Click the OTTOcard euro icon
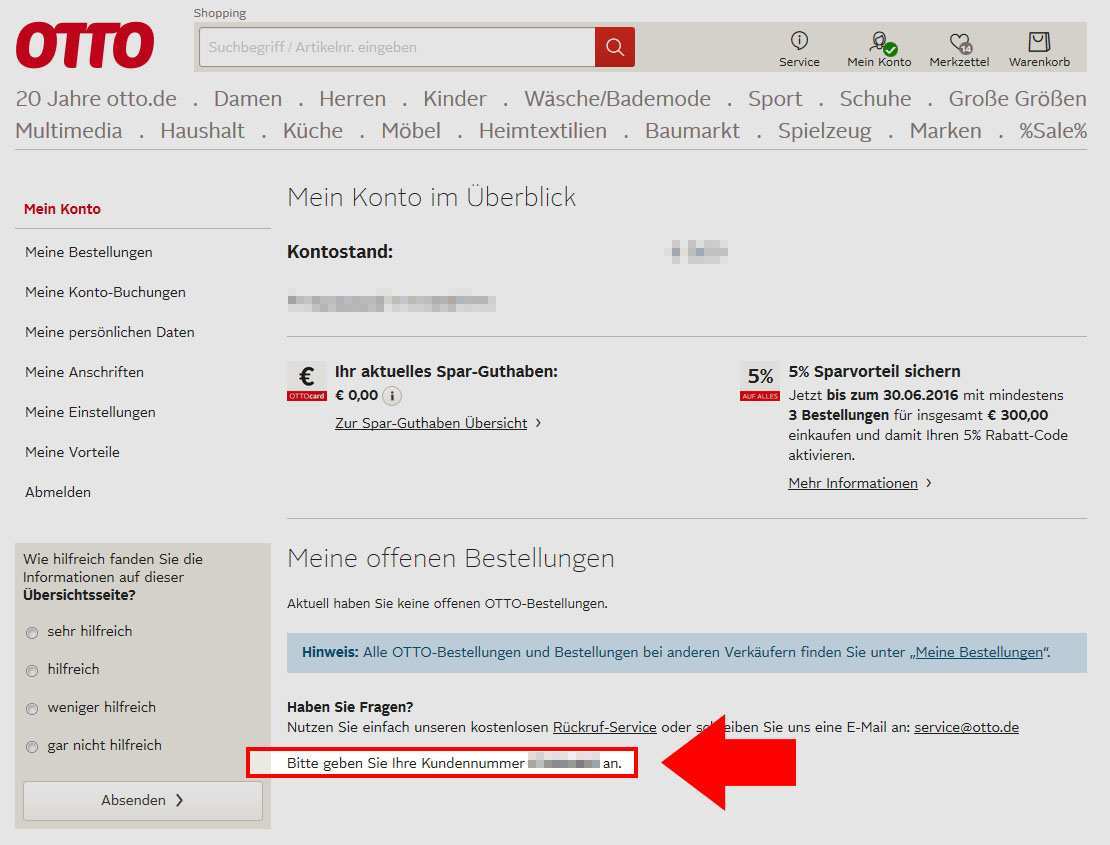1110x845 pixels. [306, 381]
